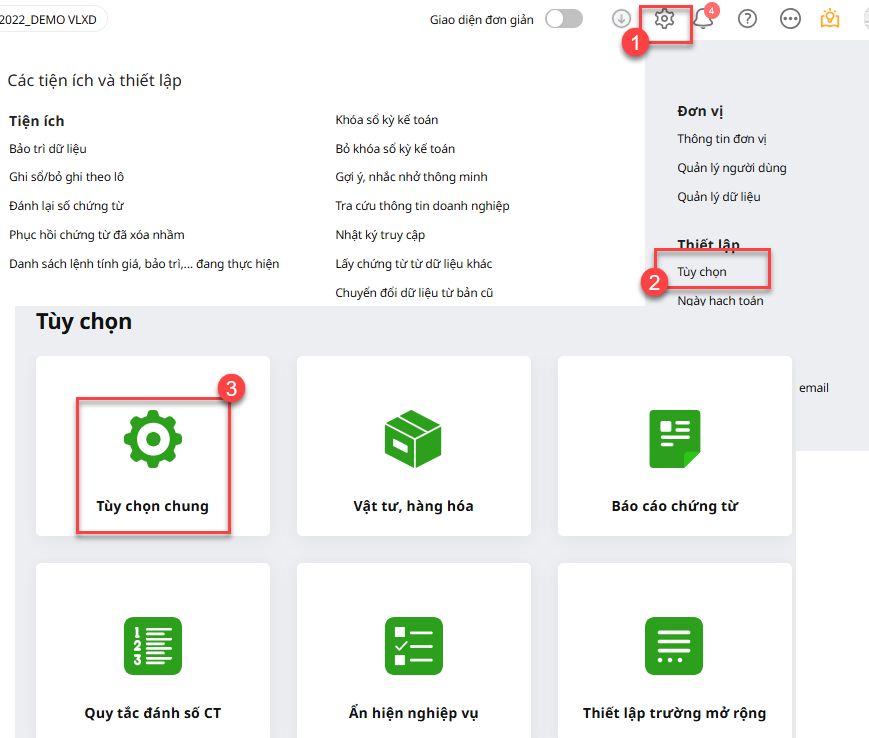Click the 2022_DEMO VLXD database selector
This screenshot has width=869, height=738.
coord(50,19)
